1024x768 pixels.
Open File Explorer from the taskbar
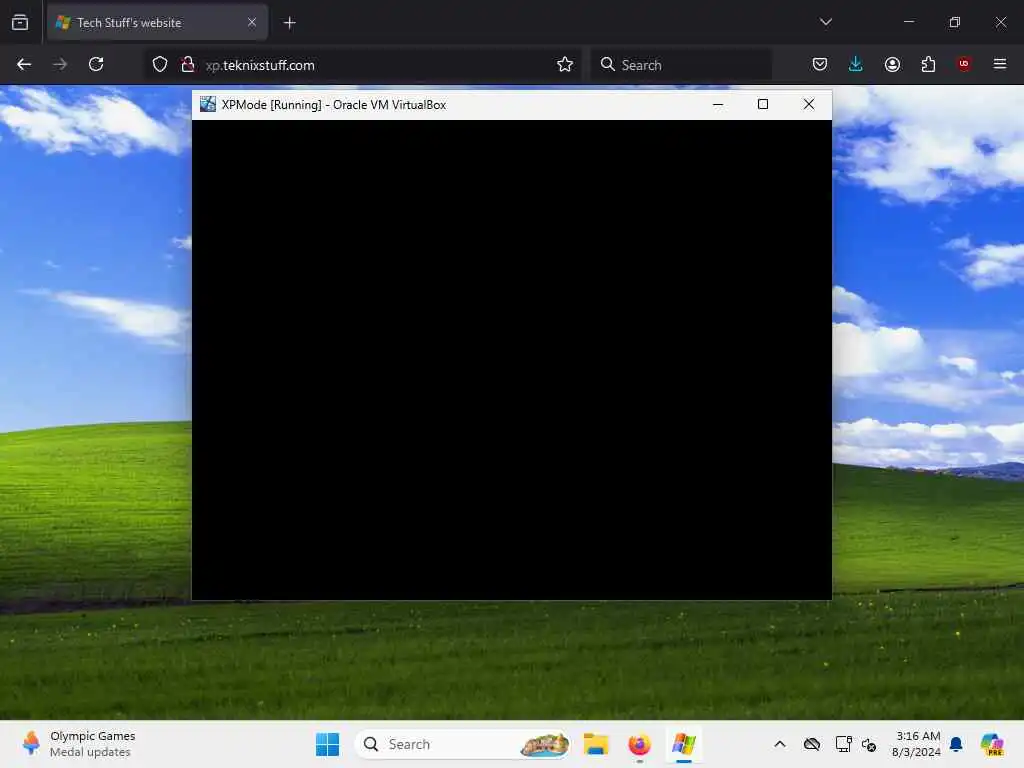(x=596, y=744)
